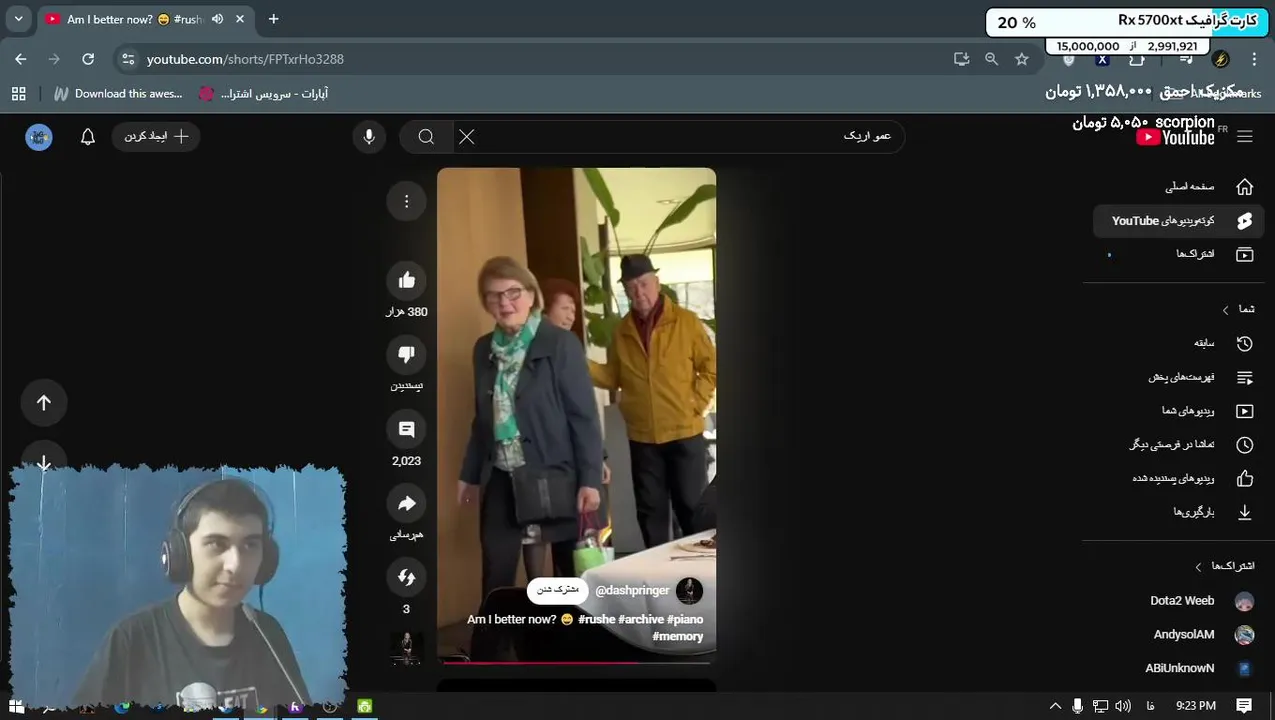Open Chrome three-dot menu
The height and width of the screenshot is (720, 1275).
click(1254, 59)
